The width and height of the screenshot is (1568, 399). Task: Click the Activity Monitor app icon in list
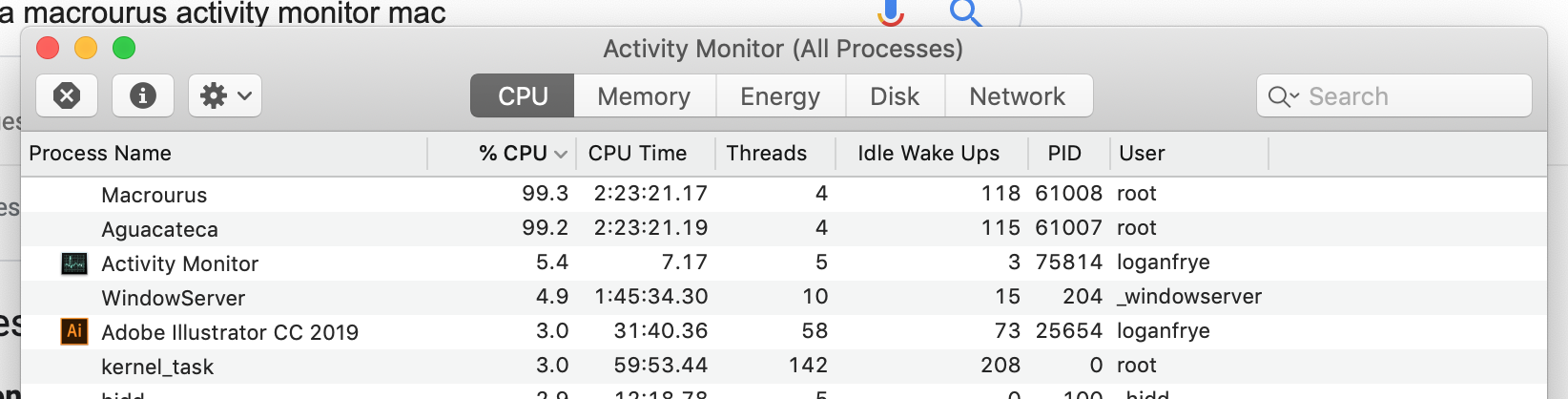click(74, 263)
